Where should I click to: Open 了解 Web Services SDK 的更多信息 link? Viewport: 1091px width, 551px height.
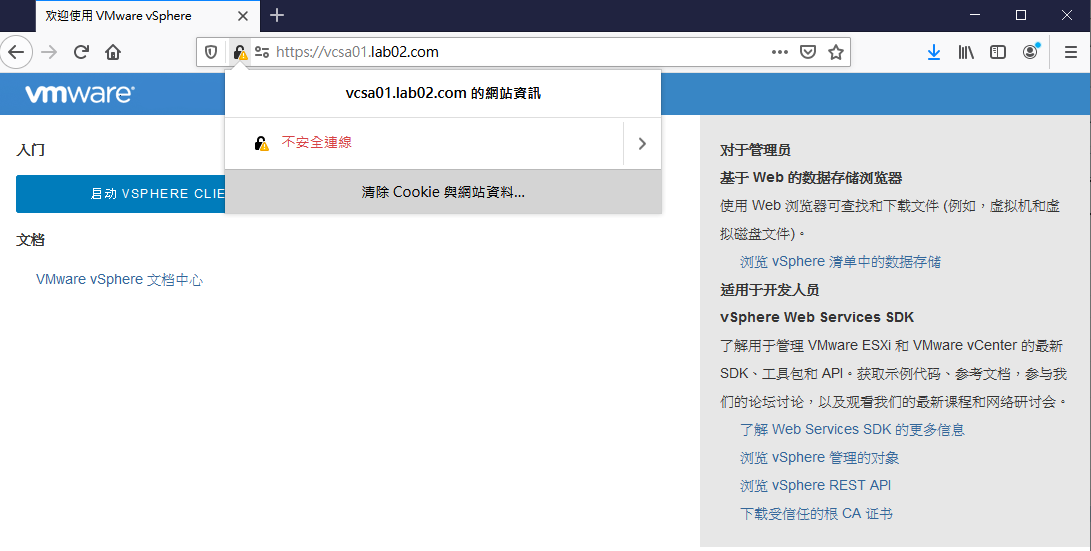tap(852, 429)
